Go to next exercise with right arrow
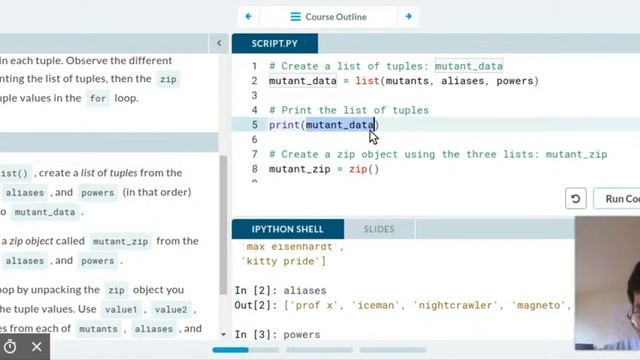This screenshot has width=640, height=360. coord(408,17)
